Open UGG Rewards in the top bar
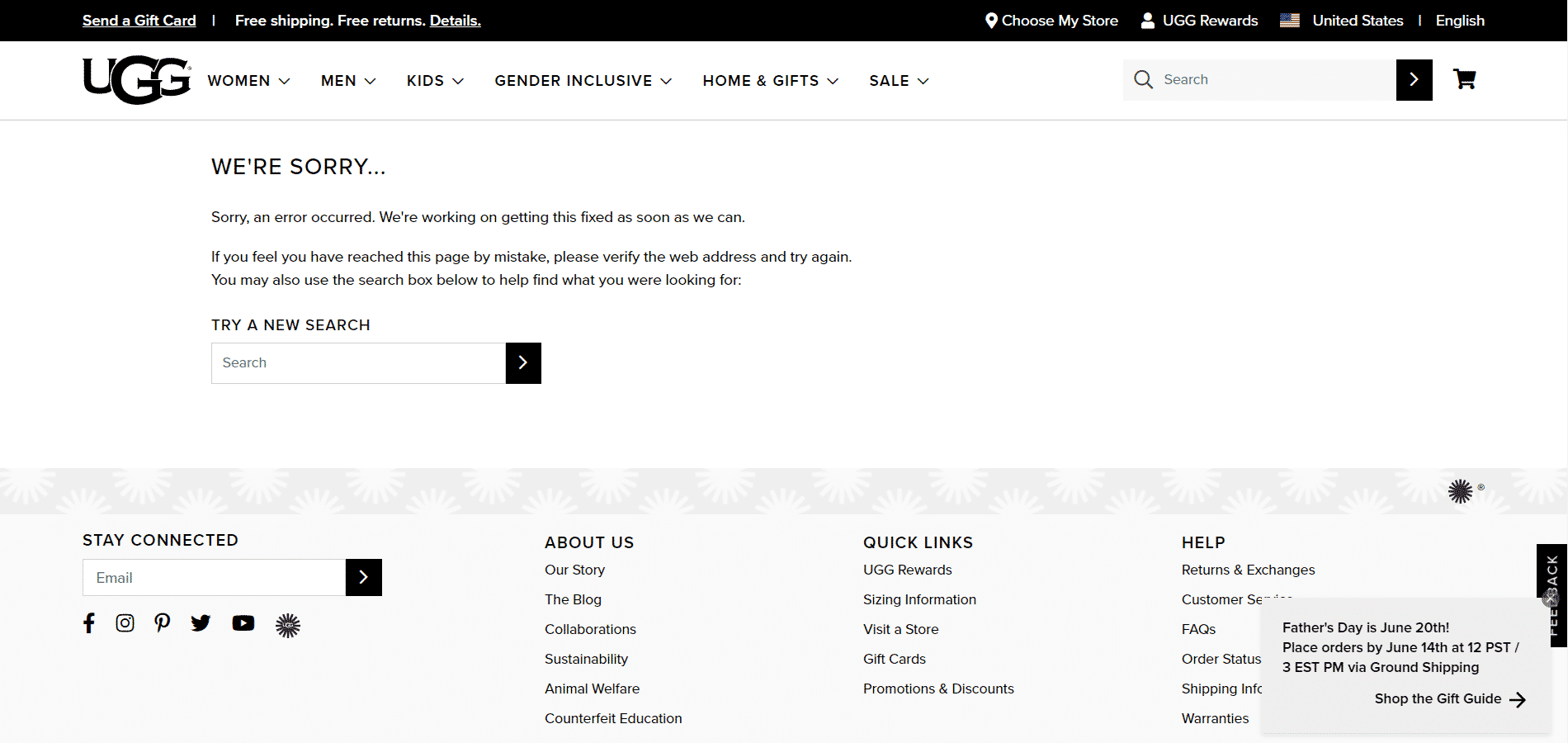The height and width of the screenshot is (743, 1568). pos(1200,21)
